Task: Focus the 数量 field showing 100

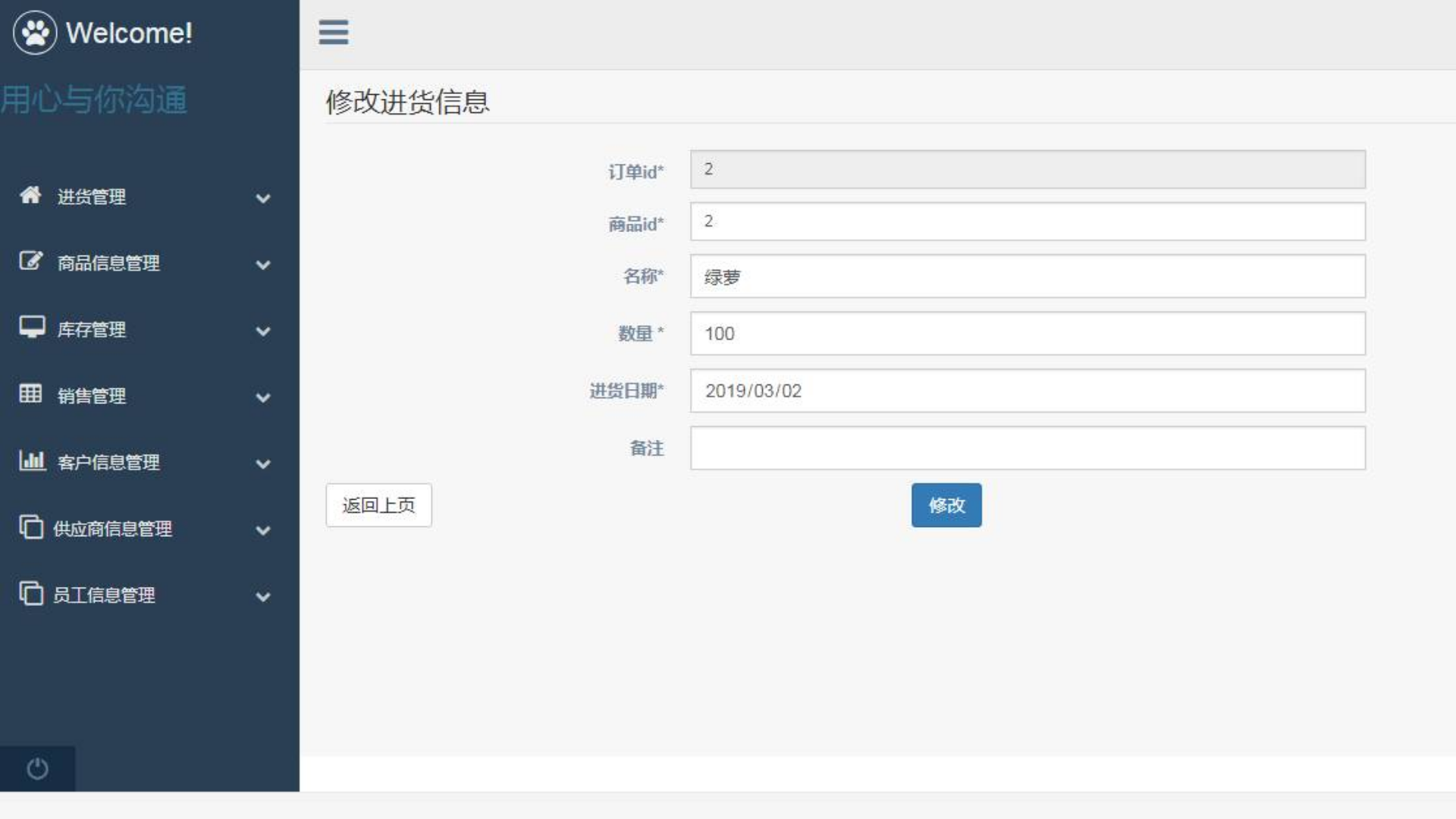Action: [1028, 334]
